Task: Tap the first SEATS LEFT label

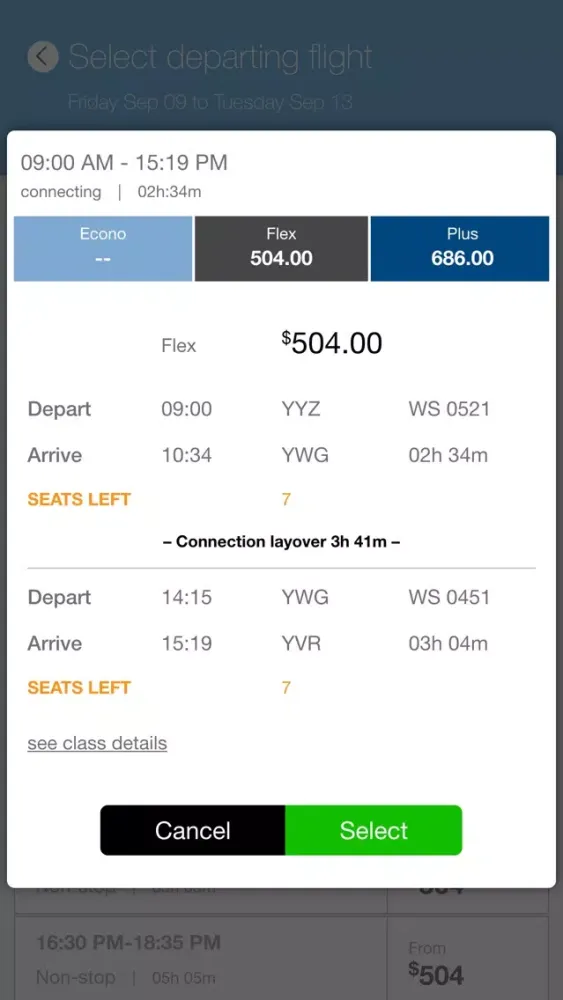Action: (x=79, y=499)
